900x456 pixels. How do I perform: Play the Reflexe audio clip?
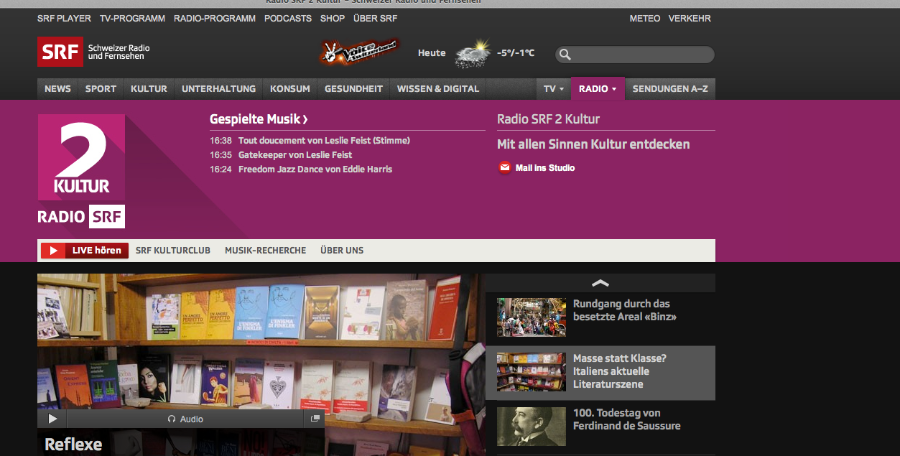coord(52,419)
